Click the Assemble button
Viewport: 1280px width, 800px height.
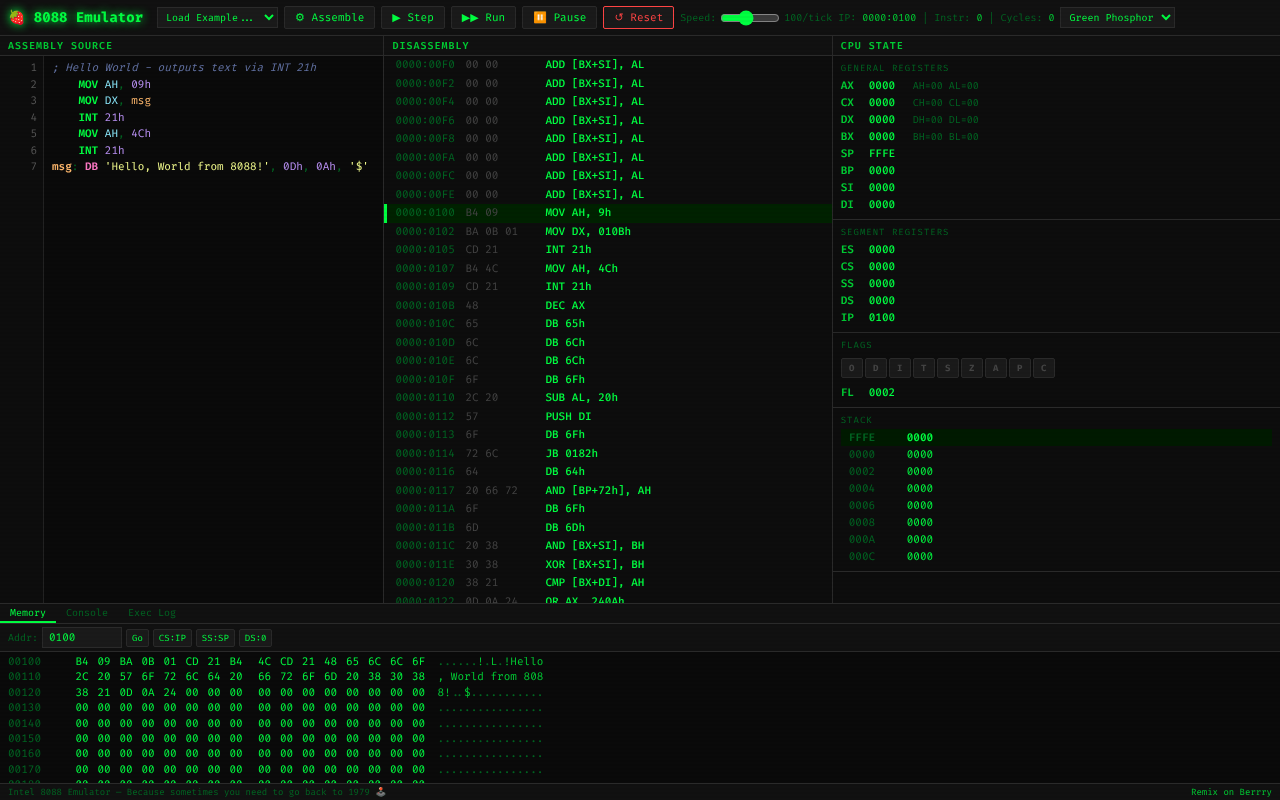(329, 17)
